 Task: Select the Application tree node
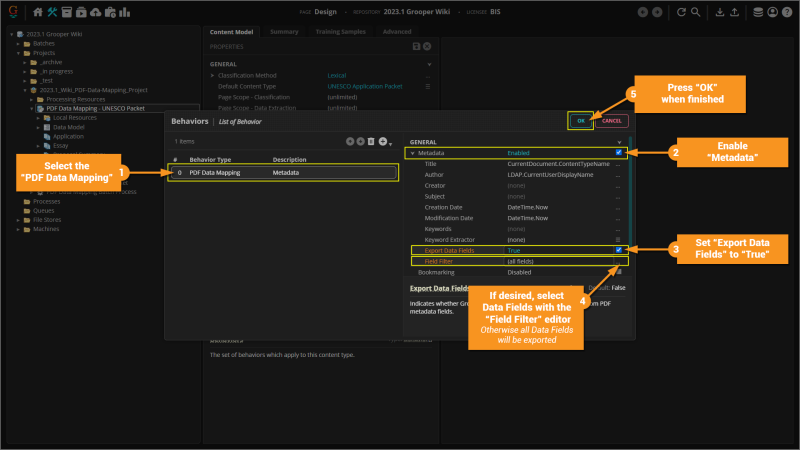[x=68, y=136]
